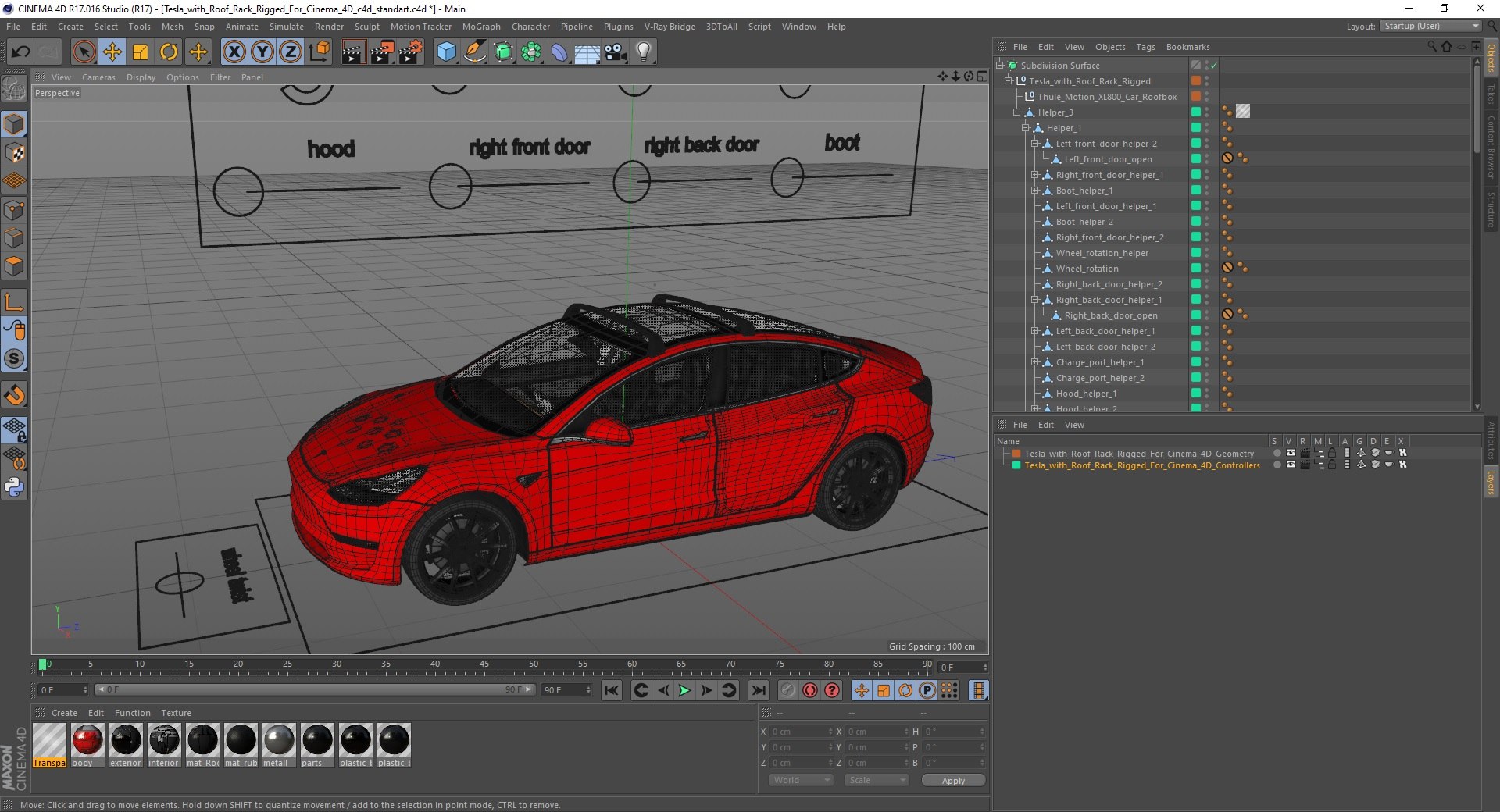Open Python script icon in left palette
The width and height of the screenshot is (1500, 812).
point(14,487)
